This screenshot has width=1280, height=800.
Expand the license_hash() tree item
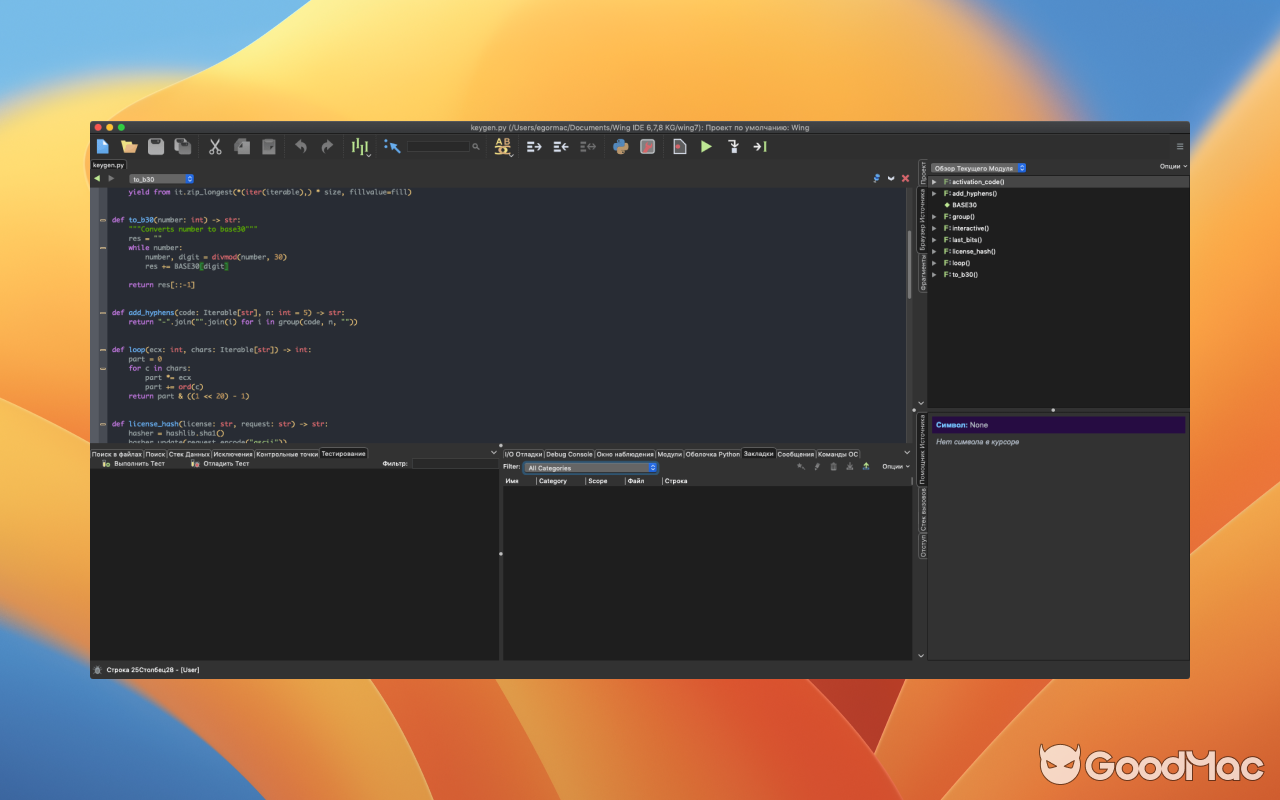[934, 251]
